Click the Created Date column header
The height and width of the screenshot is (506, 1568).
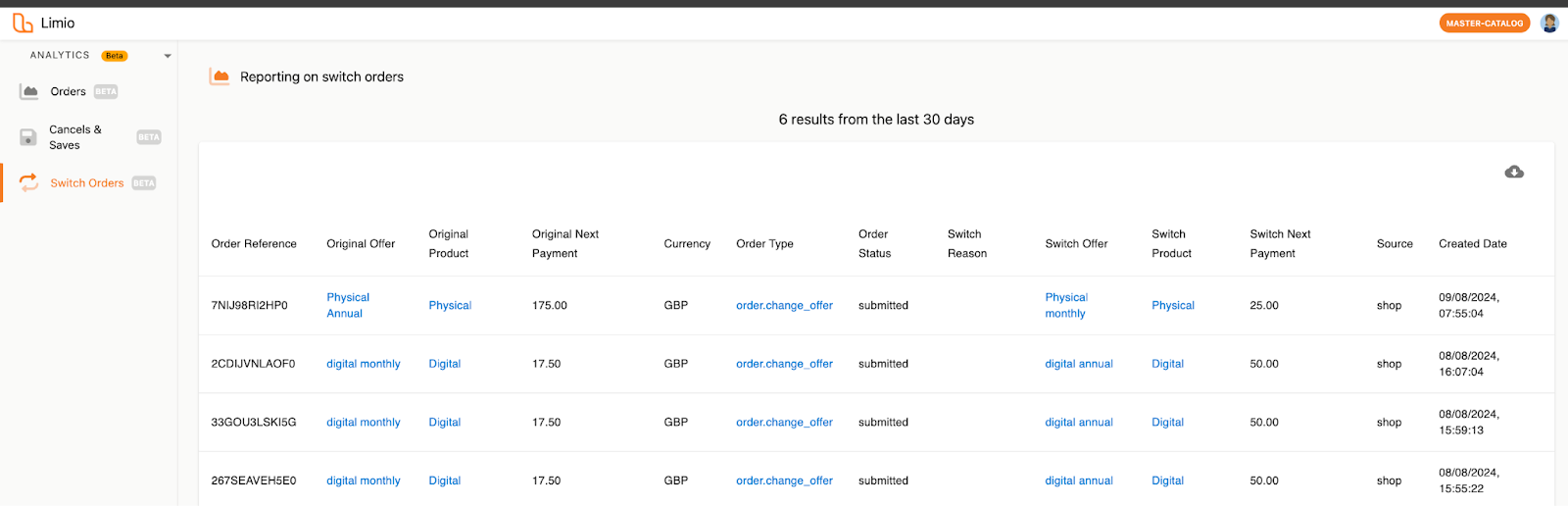click(x=1472, y=243)
